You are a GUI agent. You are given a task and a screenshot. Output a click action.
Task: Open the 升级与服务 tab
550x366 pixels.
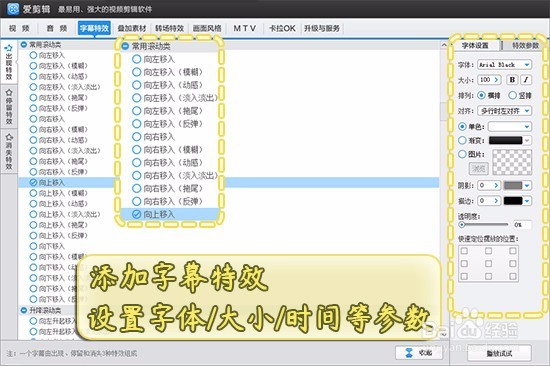322,28
